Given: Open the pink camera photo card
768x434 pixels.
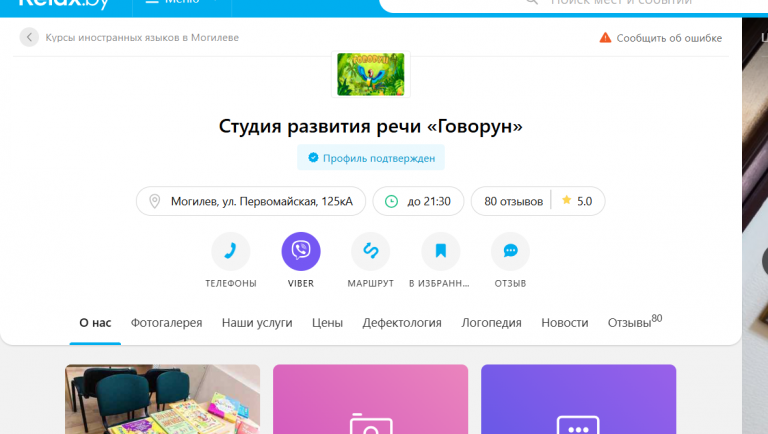Looking at the screenshot, I should 371,399.
